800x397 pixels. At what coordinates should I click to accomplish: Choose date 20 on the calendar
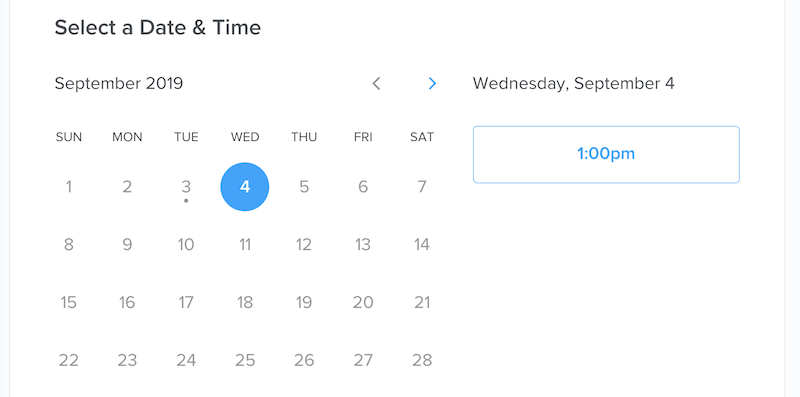click(363, 303)
